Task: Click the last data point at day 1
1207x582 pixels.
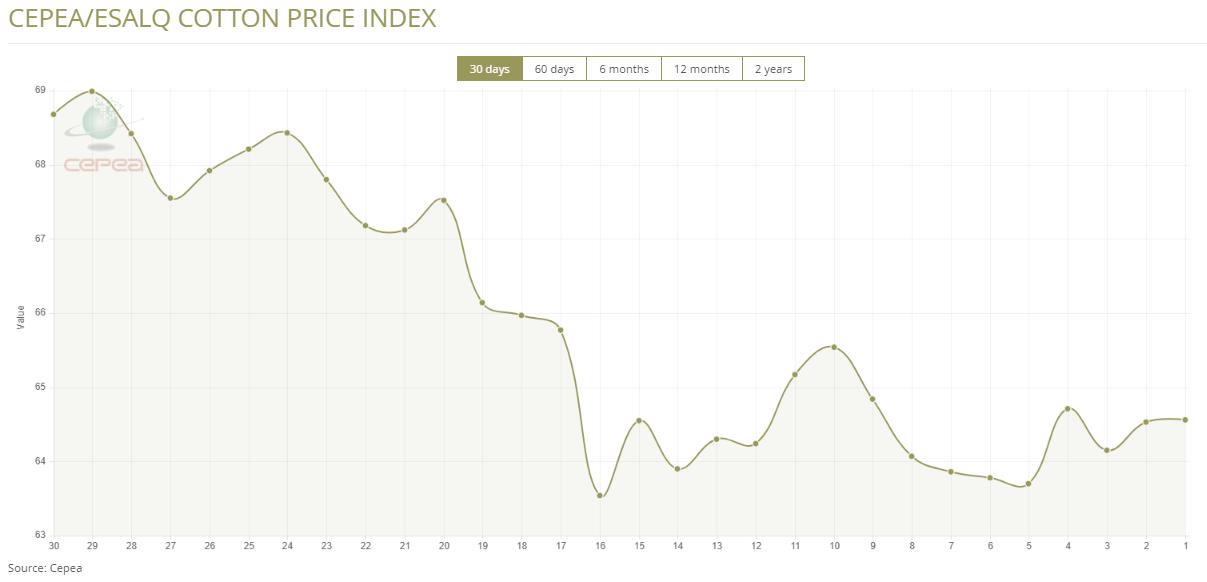Action: point(1185,420)
